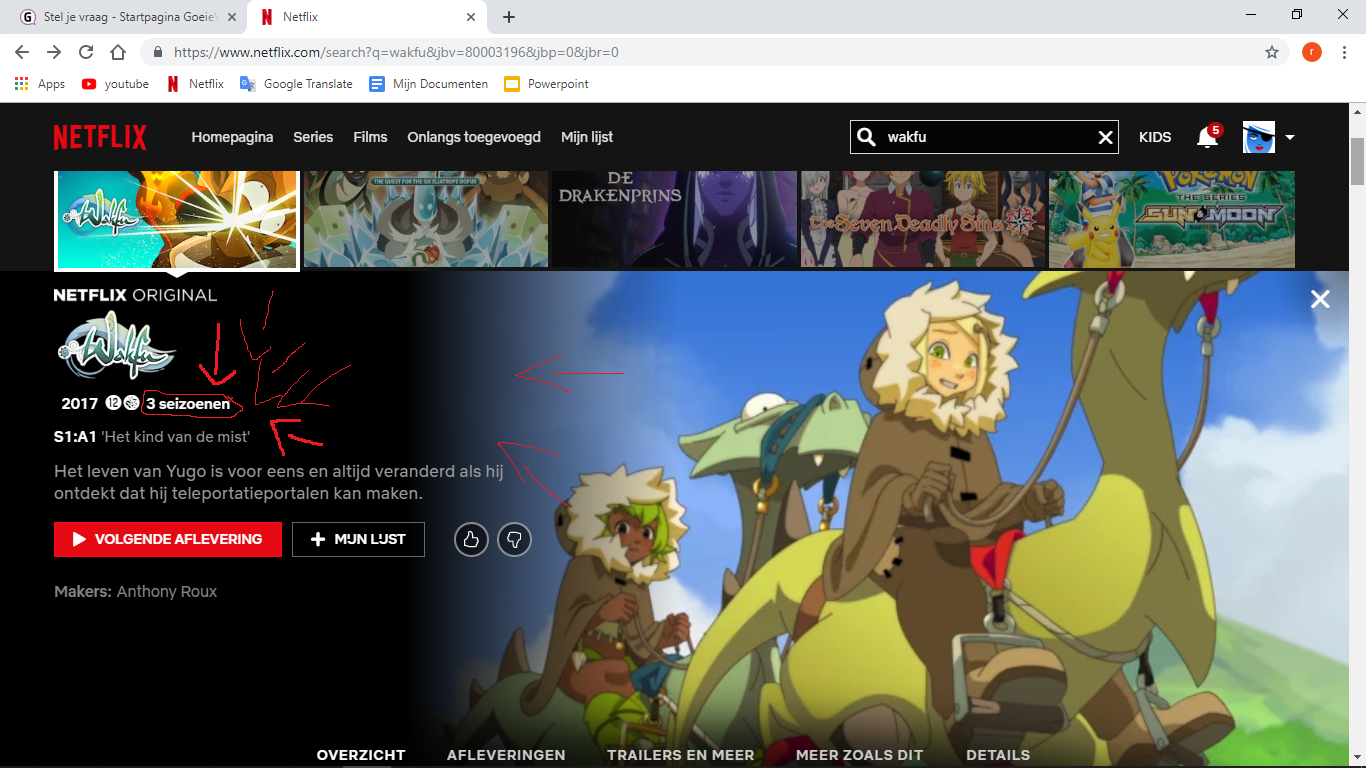The image size is (1366, 768).
Task: Go to browser home page
Action: coord(118,52)
